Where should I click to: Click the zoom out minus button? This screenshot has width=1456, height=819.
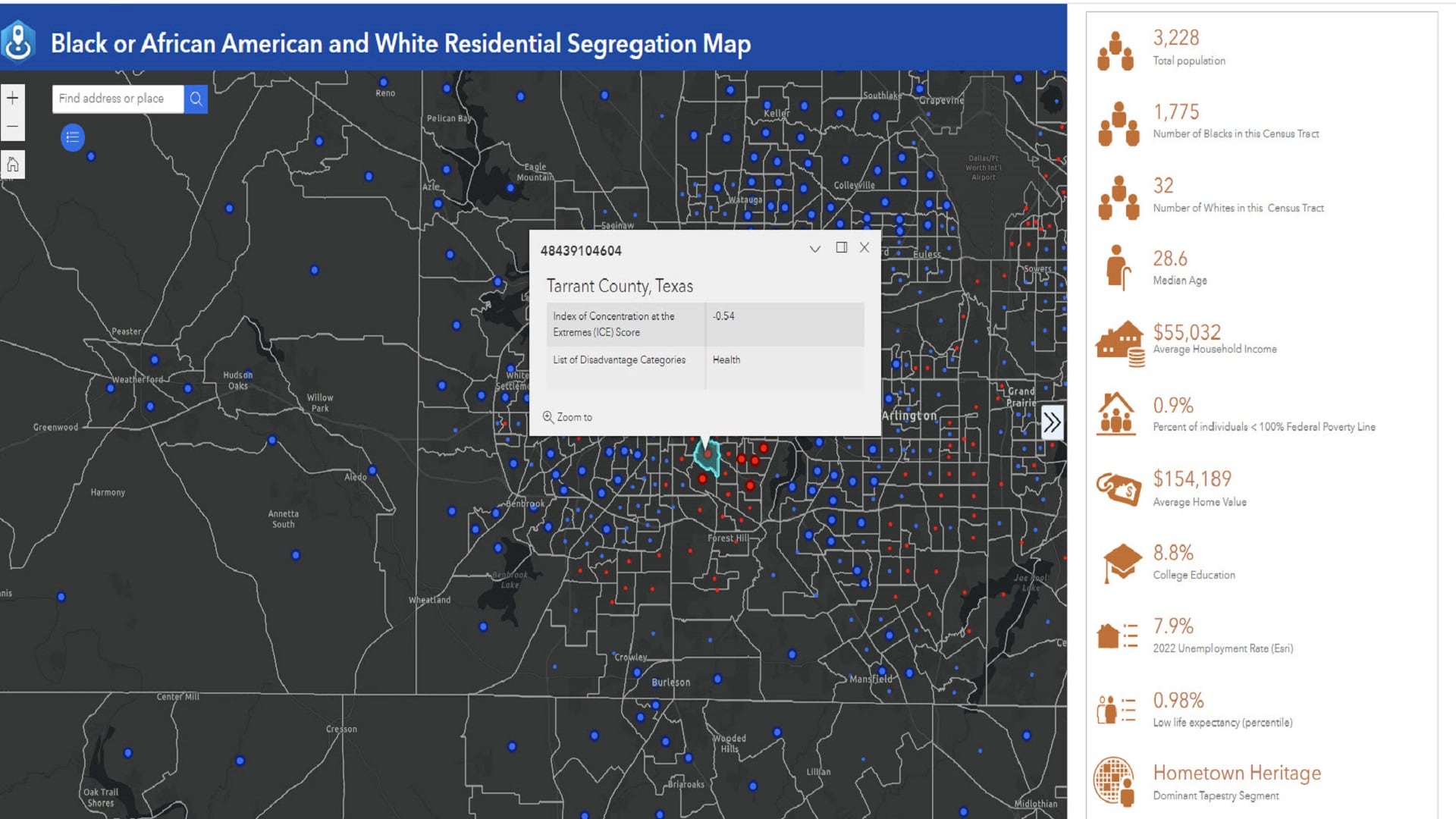pyautogui.click(x=12, y=127)
